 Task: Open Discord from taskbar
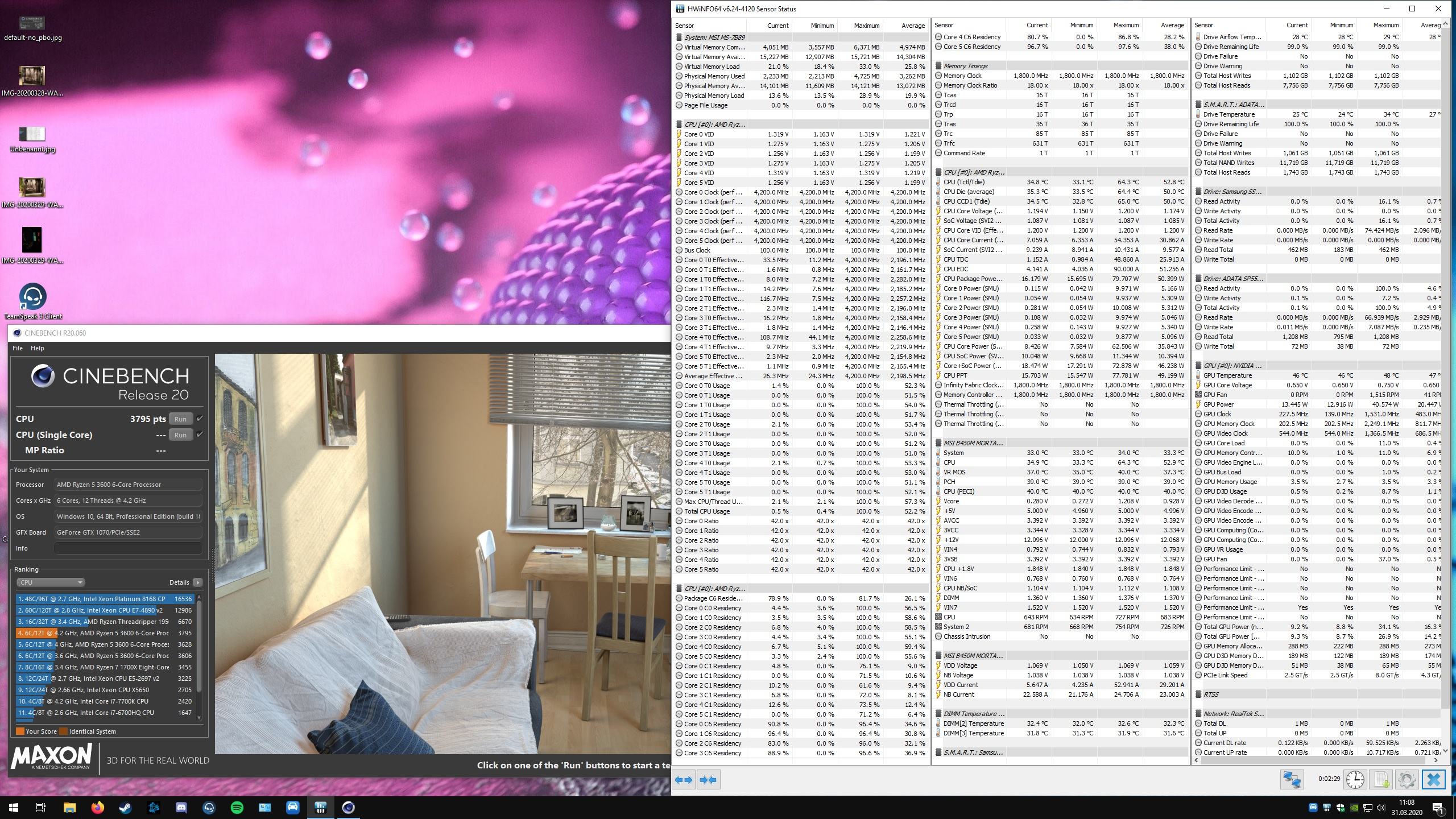tap(181, 807)
